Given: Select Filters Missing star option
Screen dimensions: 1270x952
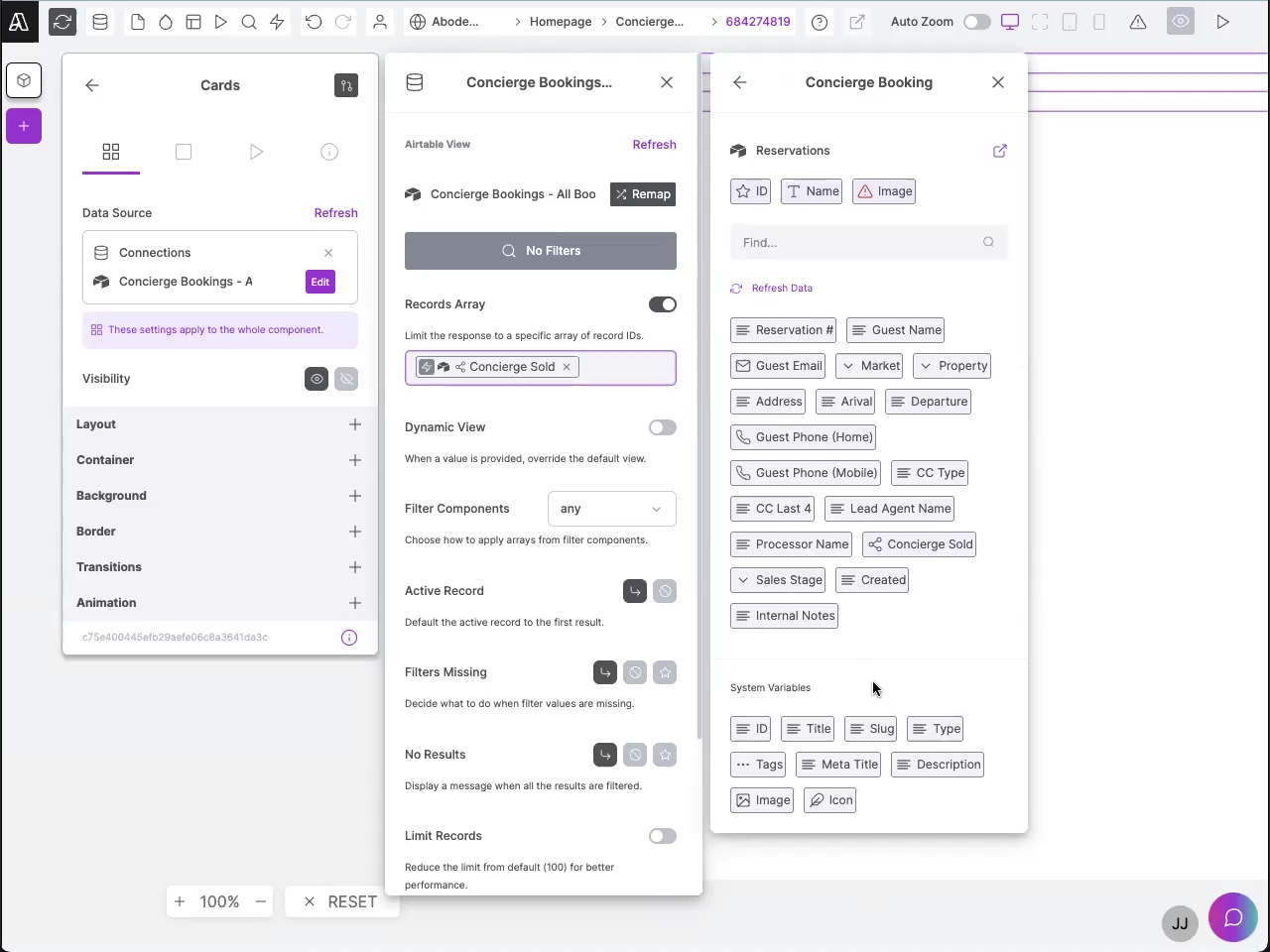Looking at the screenshot, I should [665, 672].
